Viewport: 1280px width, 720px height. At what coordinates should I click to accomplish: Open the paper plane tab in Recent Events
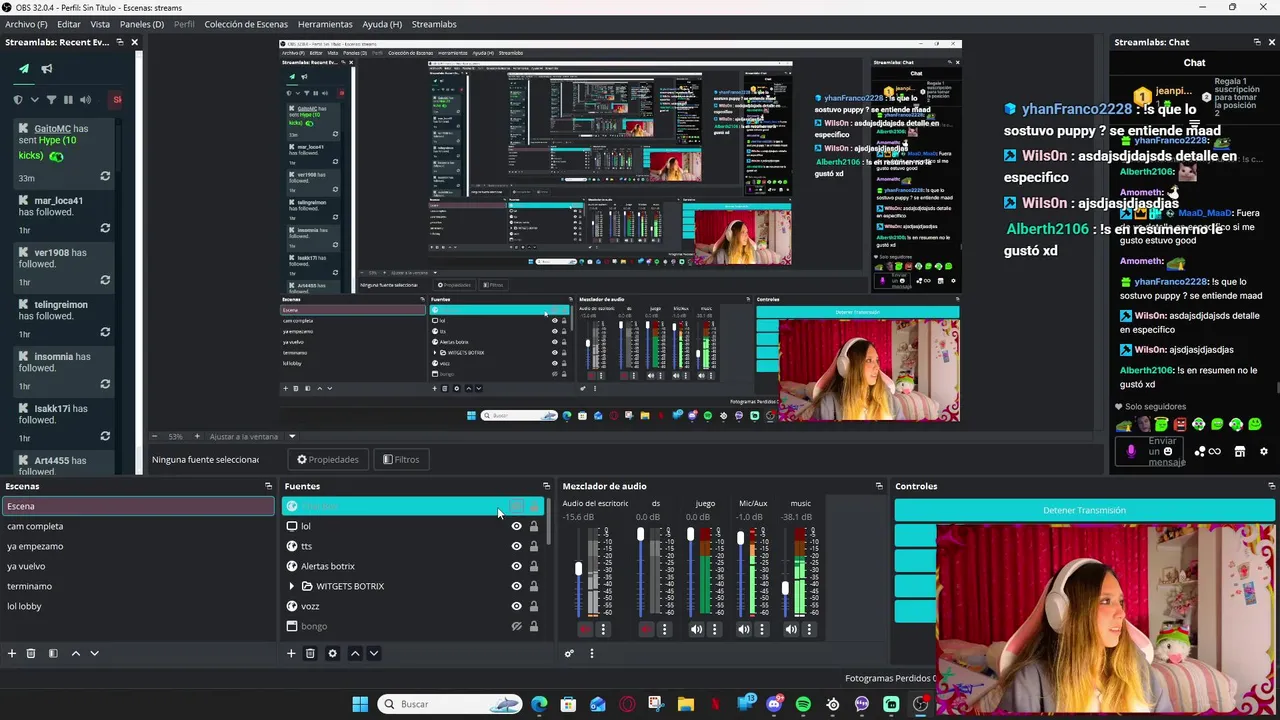[24, 69]
